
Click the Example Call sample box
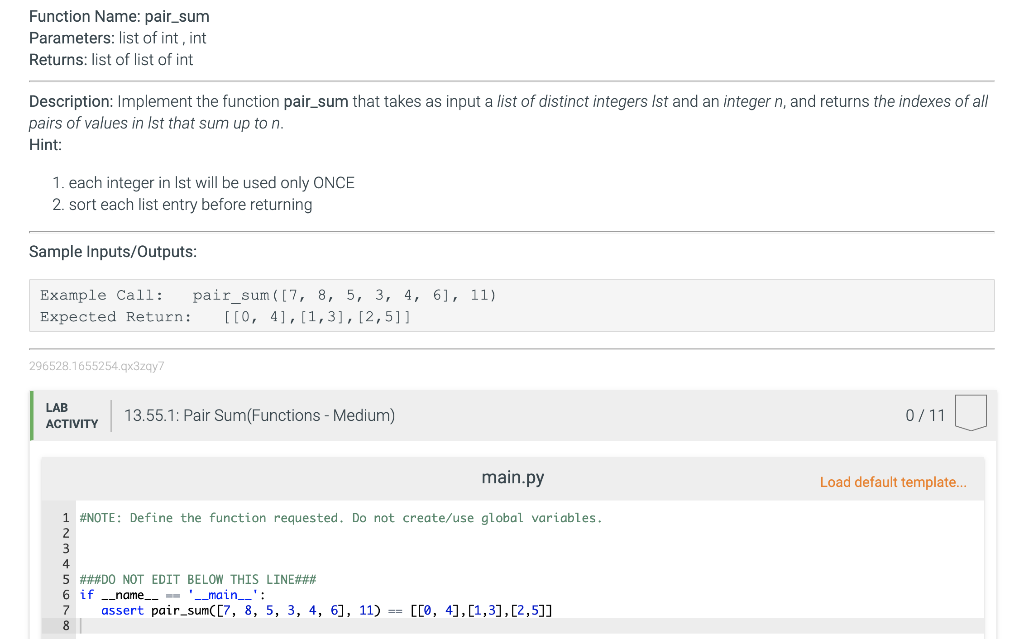tap(270, 295)
